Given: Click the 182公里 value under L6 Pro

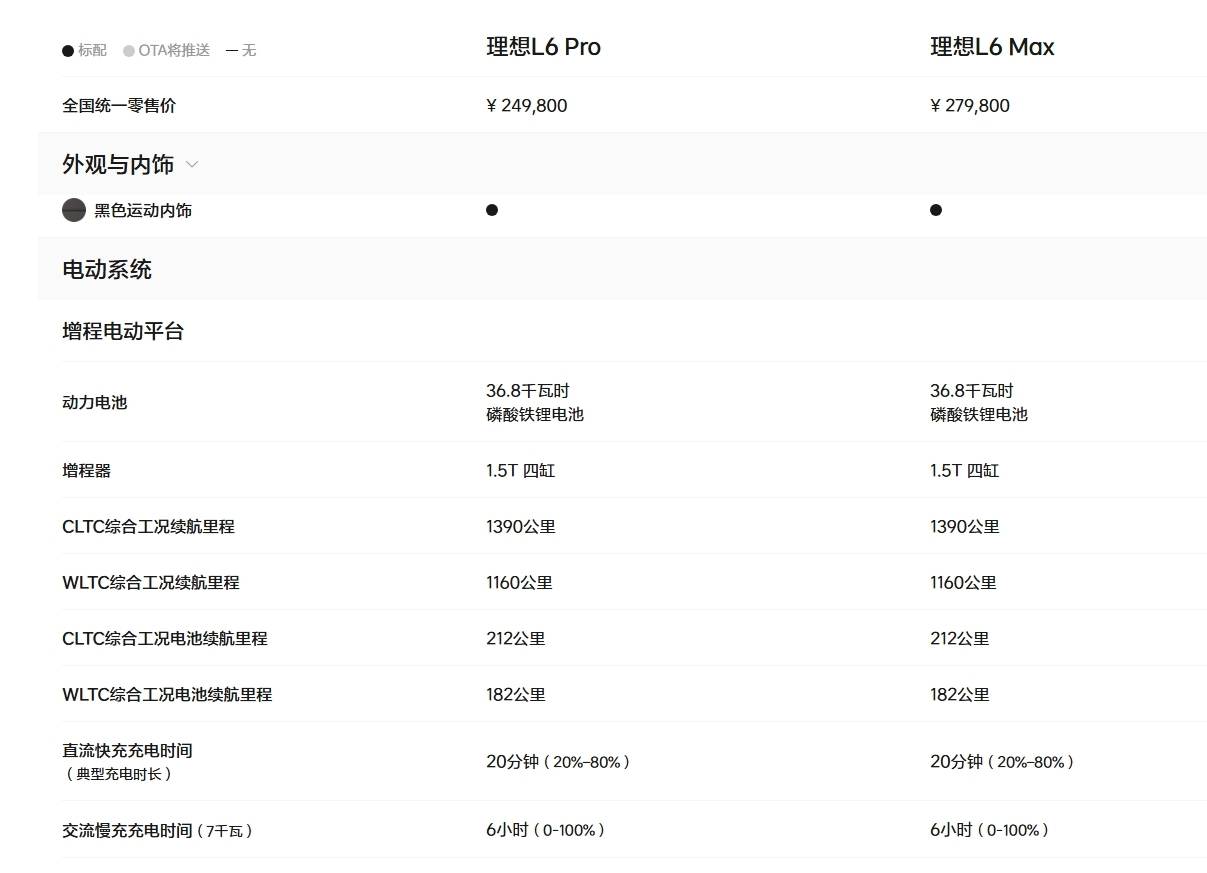Looking at the screenshot, I should tap(516, 695).
